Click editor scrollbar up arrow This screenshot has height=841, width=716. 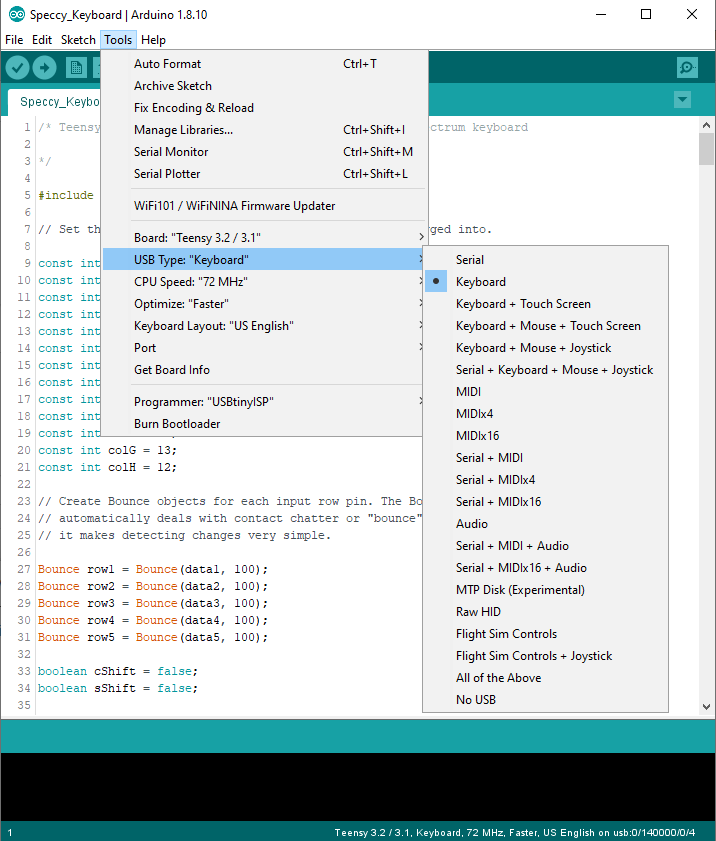tap(706, 125)
